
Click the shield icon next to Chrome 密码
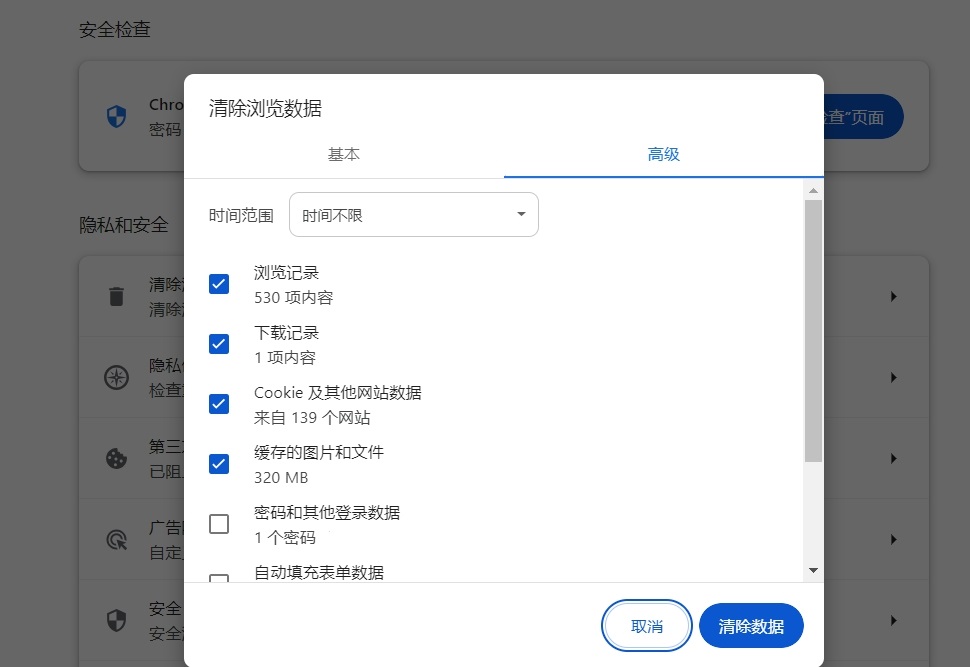click(x=117, y=116)
